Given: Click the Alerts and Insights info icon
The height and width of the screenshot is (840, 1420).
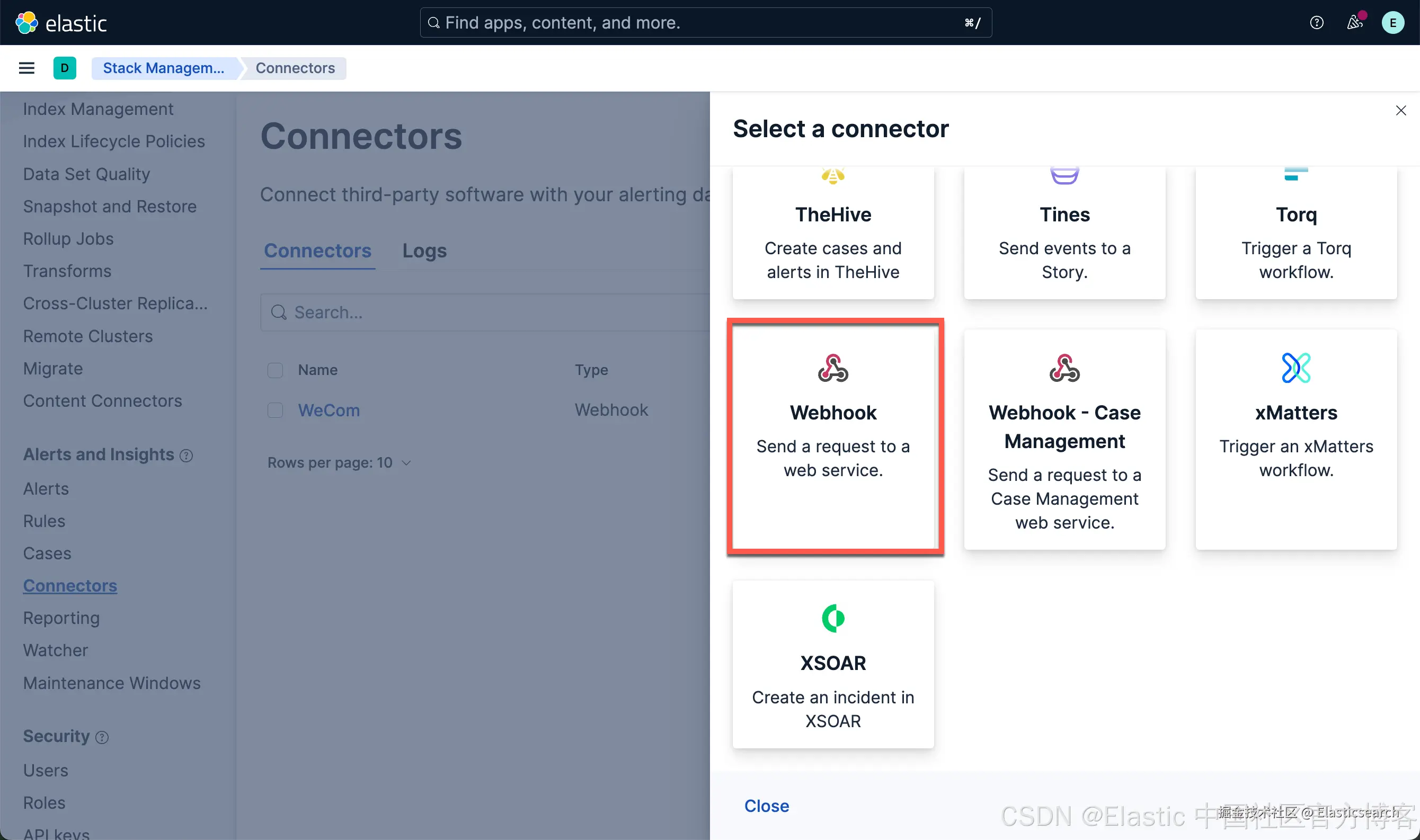Looking at the screenshot, I should 187,455.
